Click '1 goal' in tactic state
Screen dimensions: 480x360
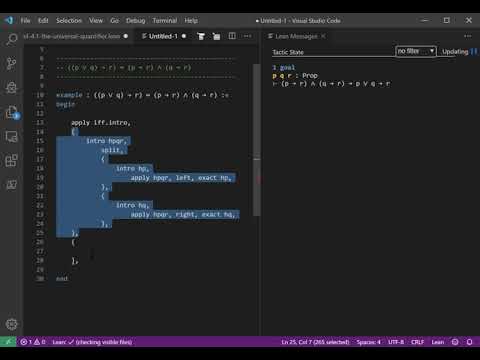tap(284, 67)
